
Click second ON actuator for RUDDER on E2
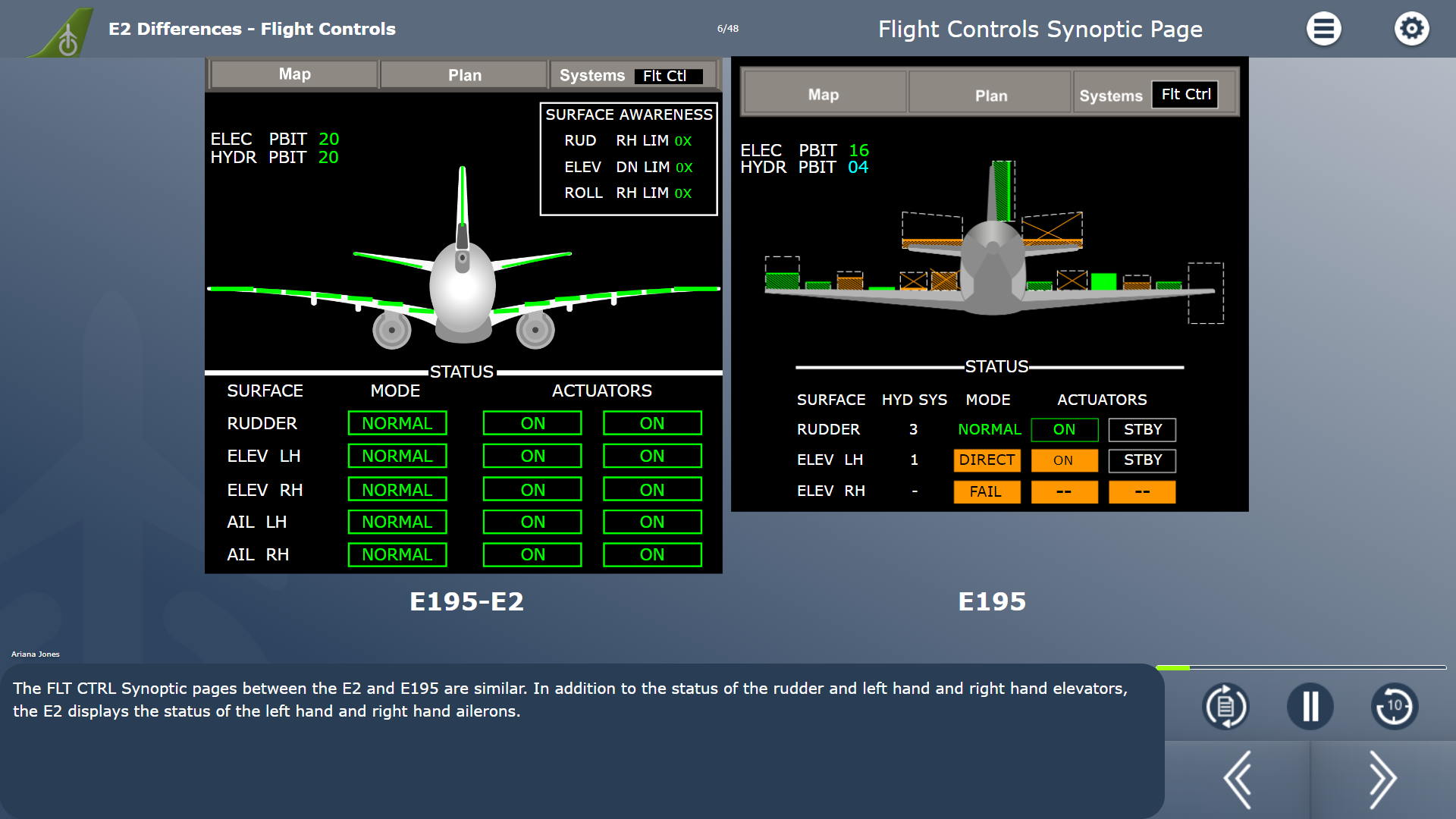tap(652, 423)
